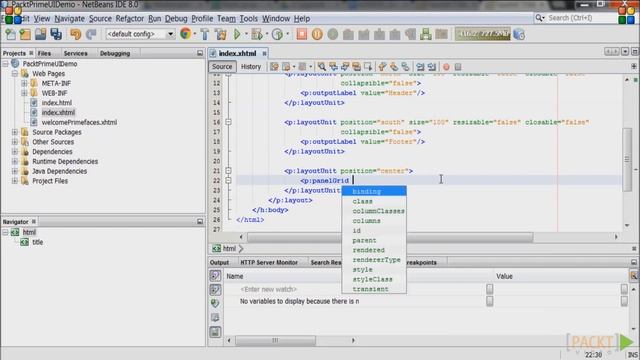Screen dimensions: 640x360
Task: Click the Redo arrow icon
Action: click(91, 34)
